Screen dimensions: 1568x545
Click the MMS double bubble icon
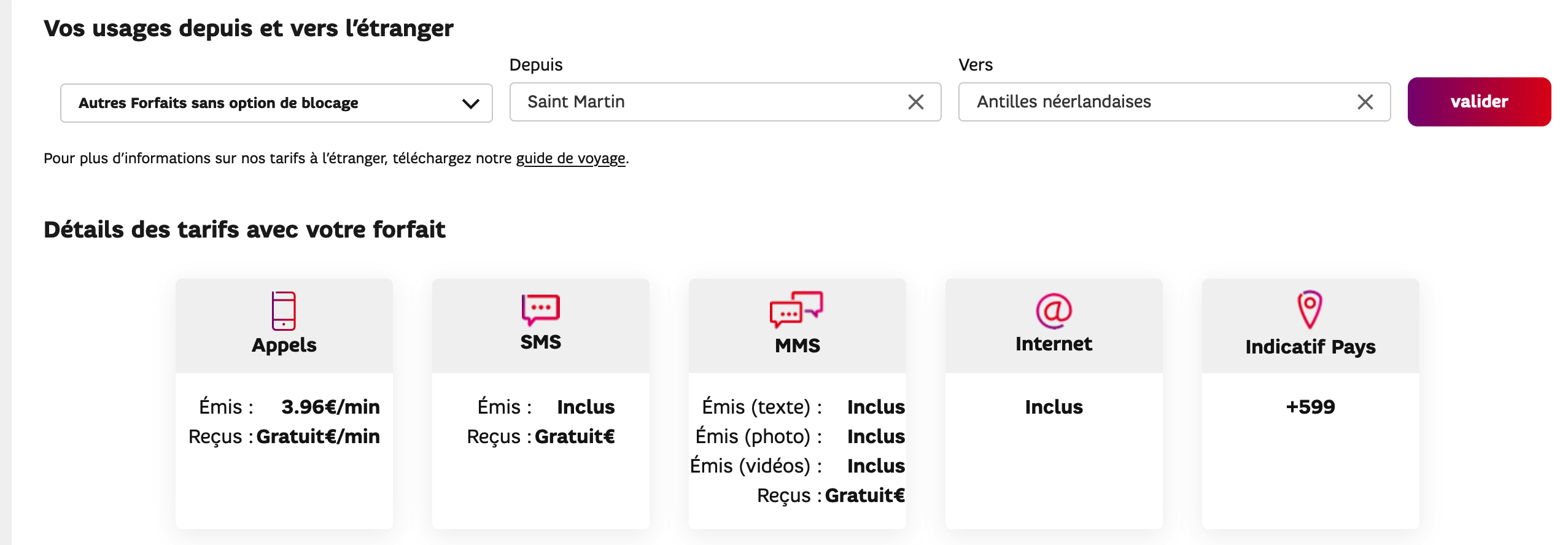coord(796,309)
